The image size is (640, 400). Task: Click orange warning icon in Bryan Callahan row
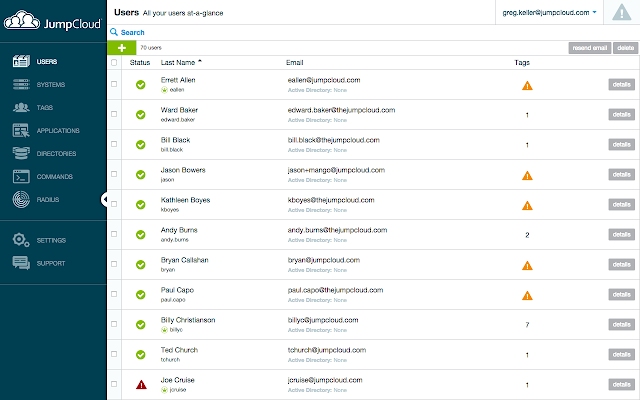(527, 266)
